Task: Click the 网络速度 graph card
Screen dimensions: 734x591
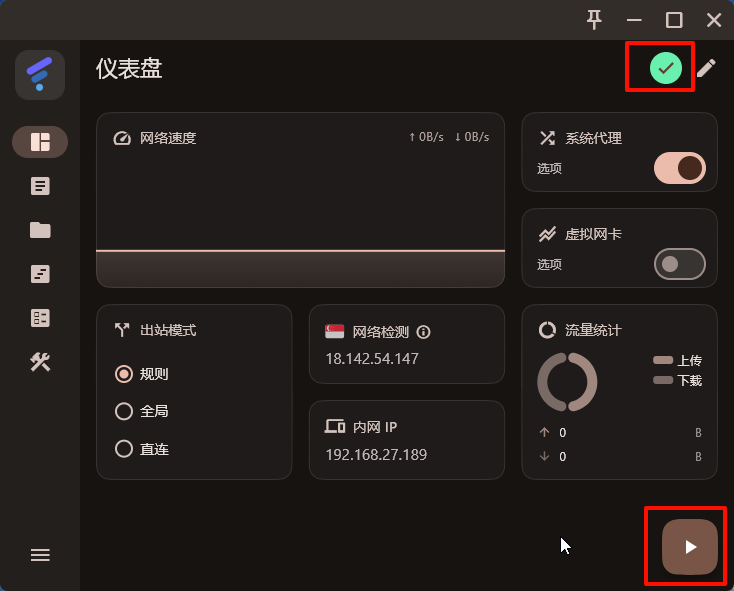Action: [300, 200]
